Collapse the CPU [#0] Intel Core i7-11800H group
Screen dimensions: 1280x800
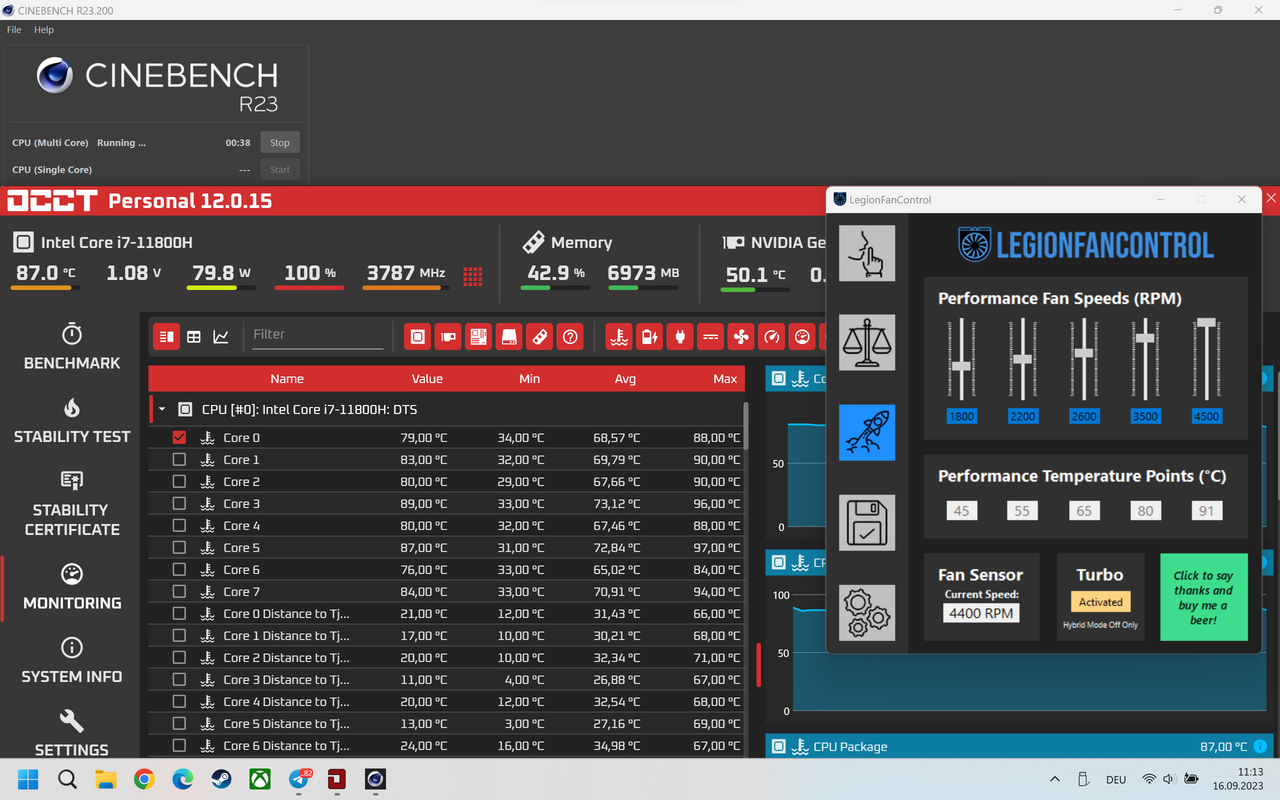coord(162,409)
